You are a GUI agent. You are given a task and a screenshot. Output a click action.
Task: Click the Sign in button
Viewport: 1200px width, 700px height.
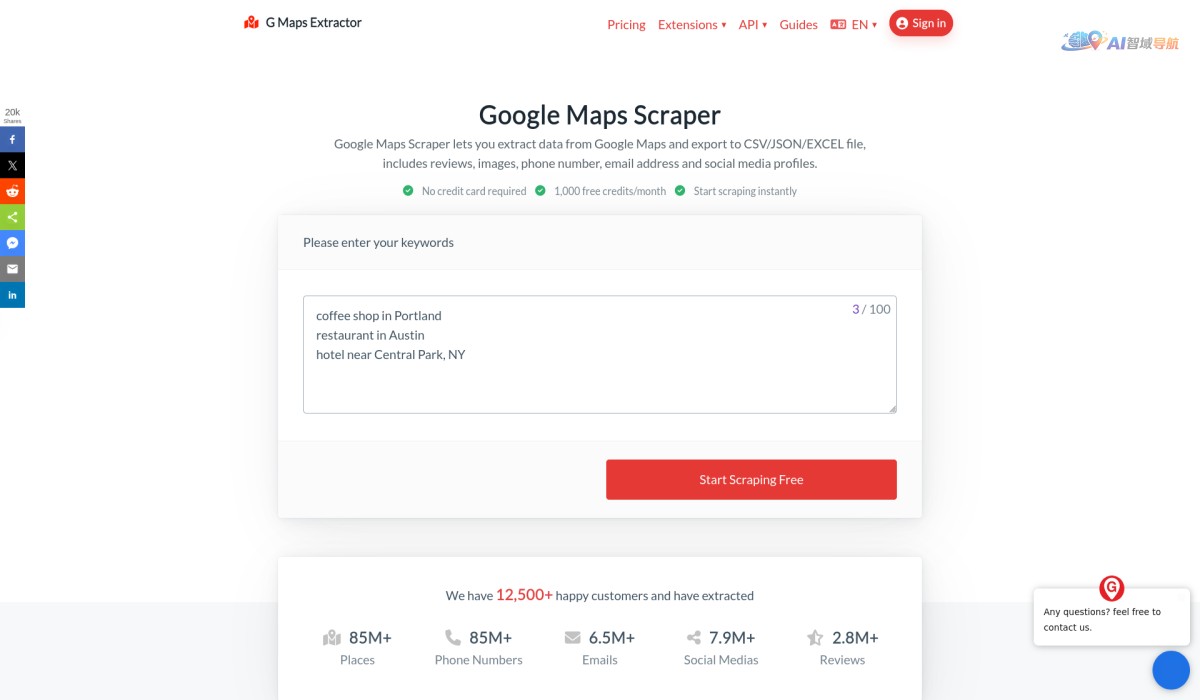click(x=921, y=23)
